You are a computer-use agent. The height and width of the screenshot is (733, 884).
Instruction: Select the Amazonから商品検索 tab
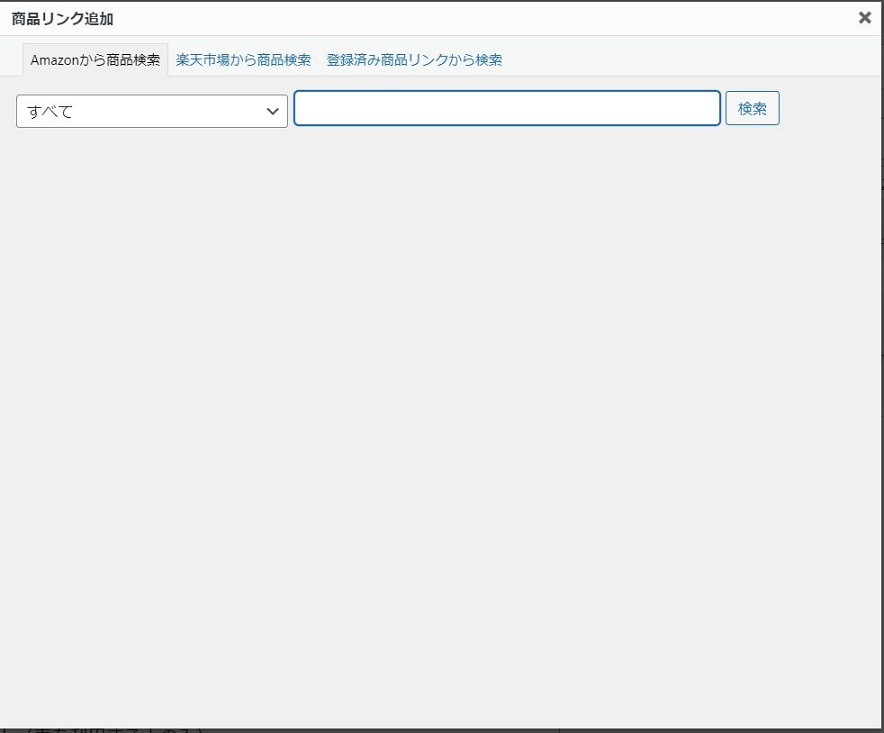tap(95, 60)
